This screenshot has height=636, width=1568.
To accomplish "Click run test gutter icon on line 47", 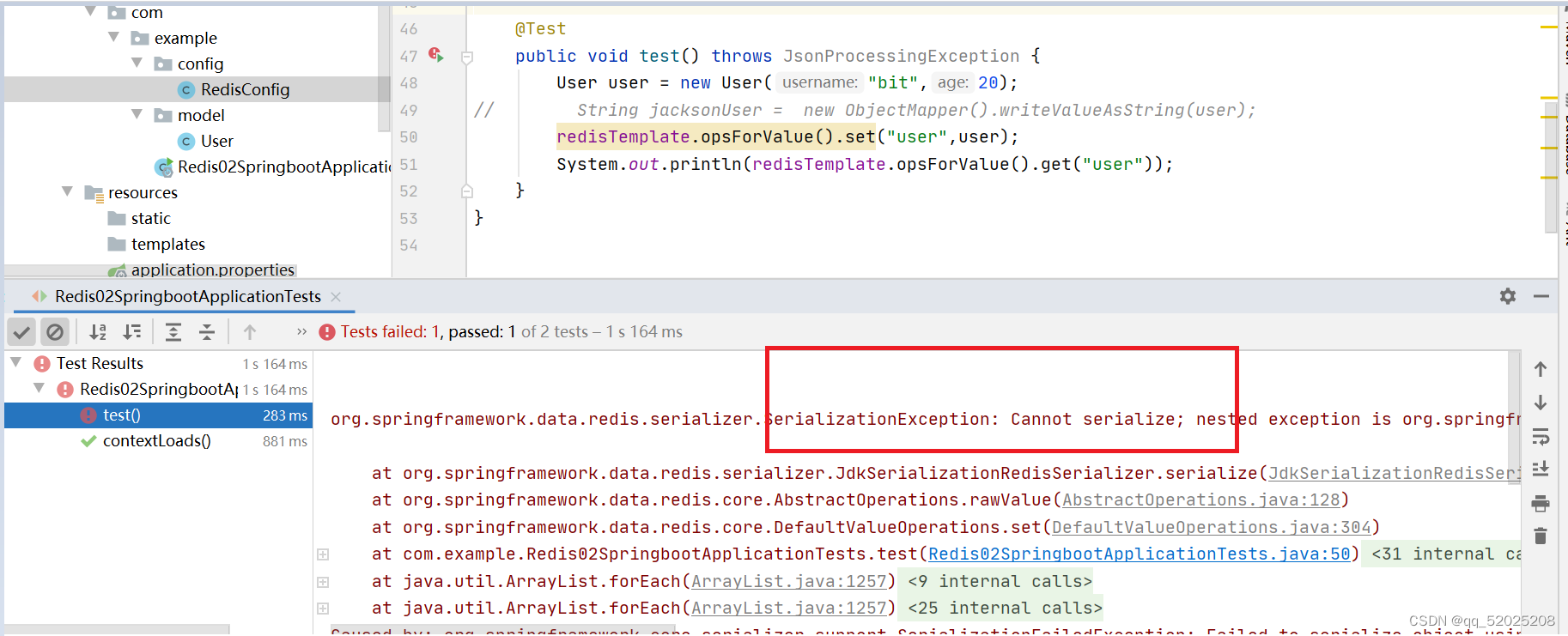I will coord(436,56).
